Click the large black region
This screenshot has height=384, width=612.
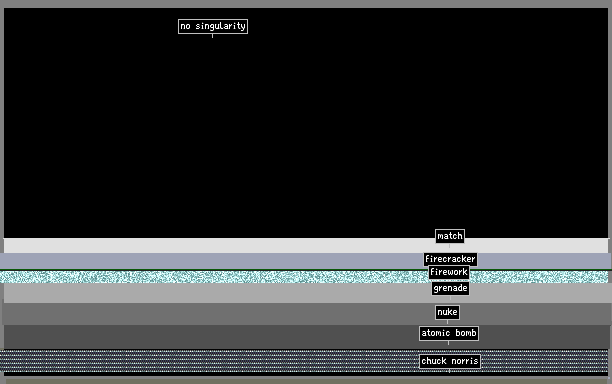tap(306, 123)
